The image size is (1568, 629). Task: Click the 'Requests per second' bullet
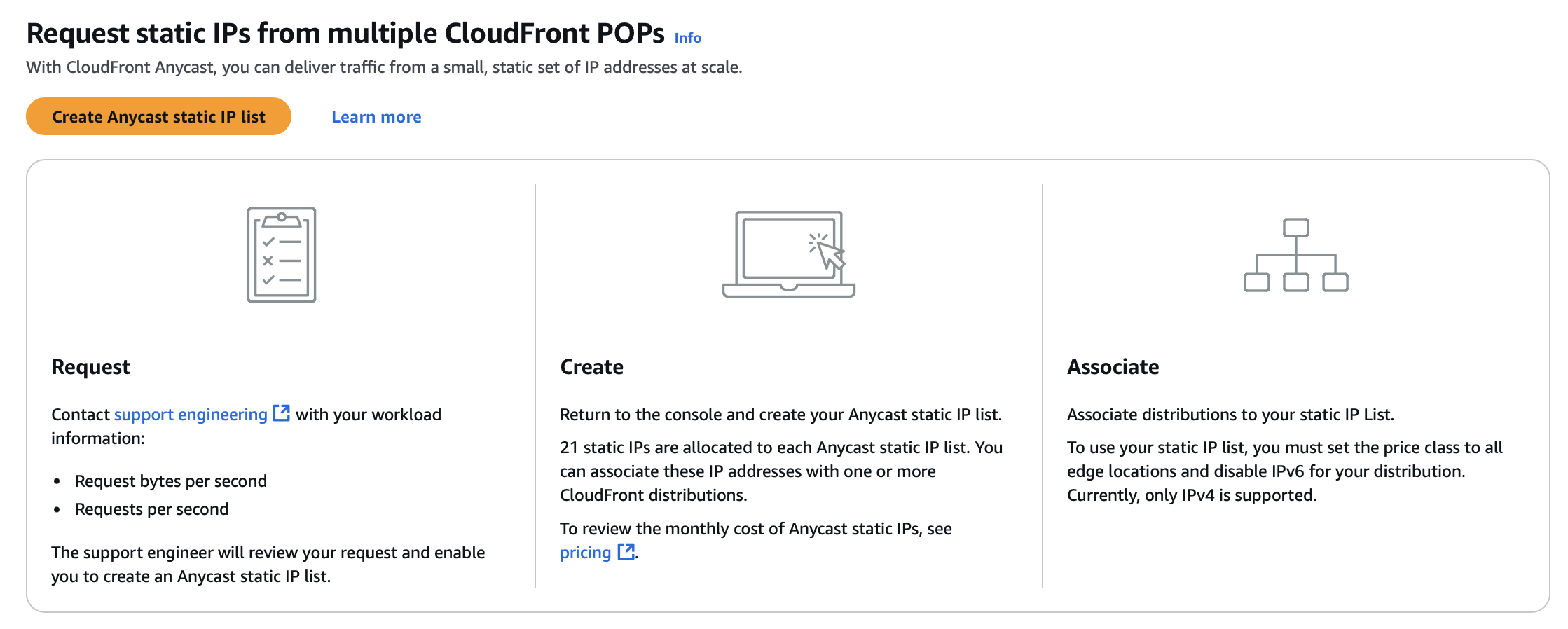152,509
